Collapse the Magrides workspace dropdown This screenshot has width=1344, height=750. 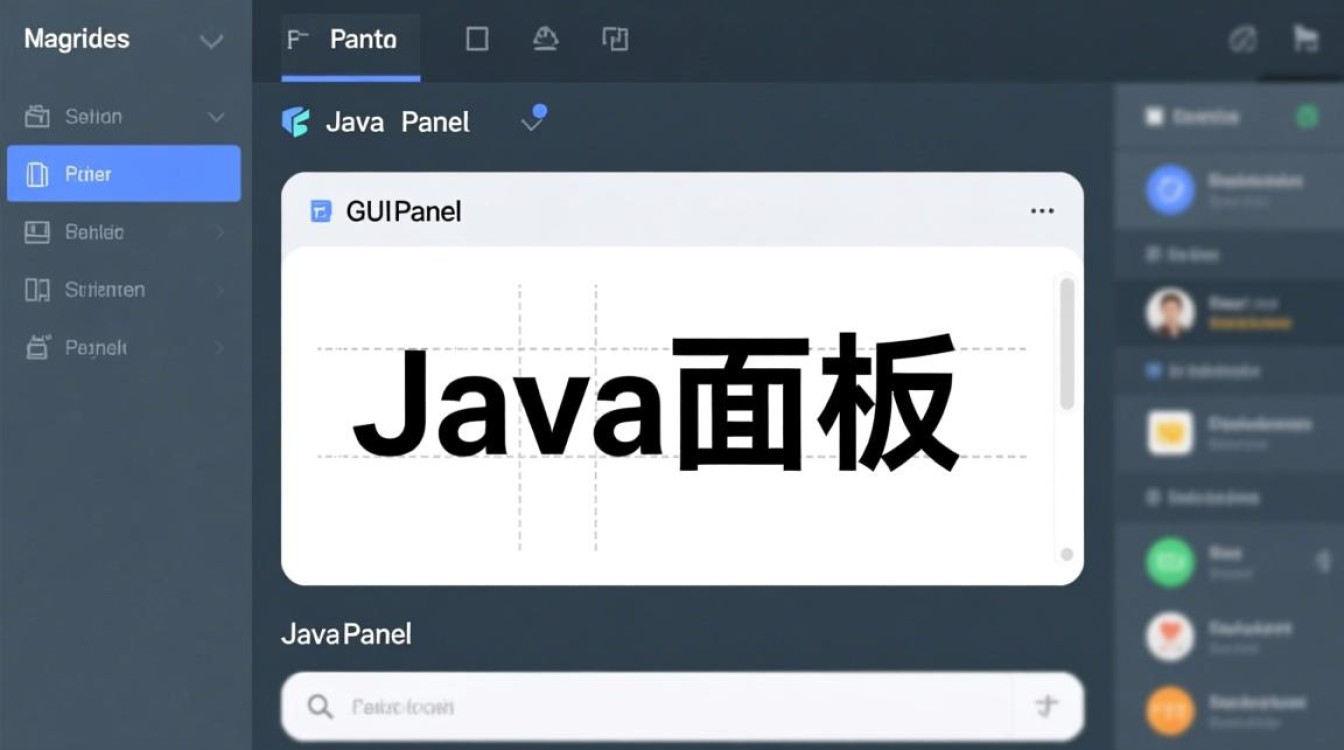[210, 42]
